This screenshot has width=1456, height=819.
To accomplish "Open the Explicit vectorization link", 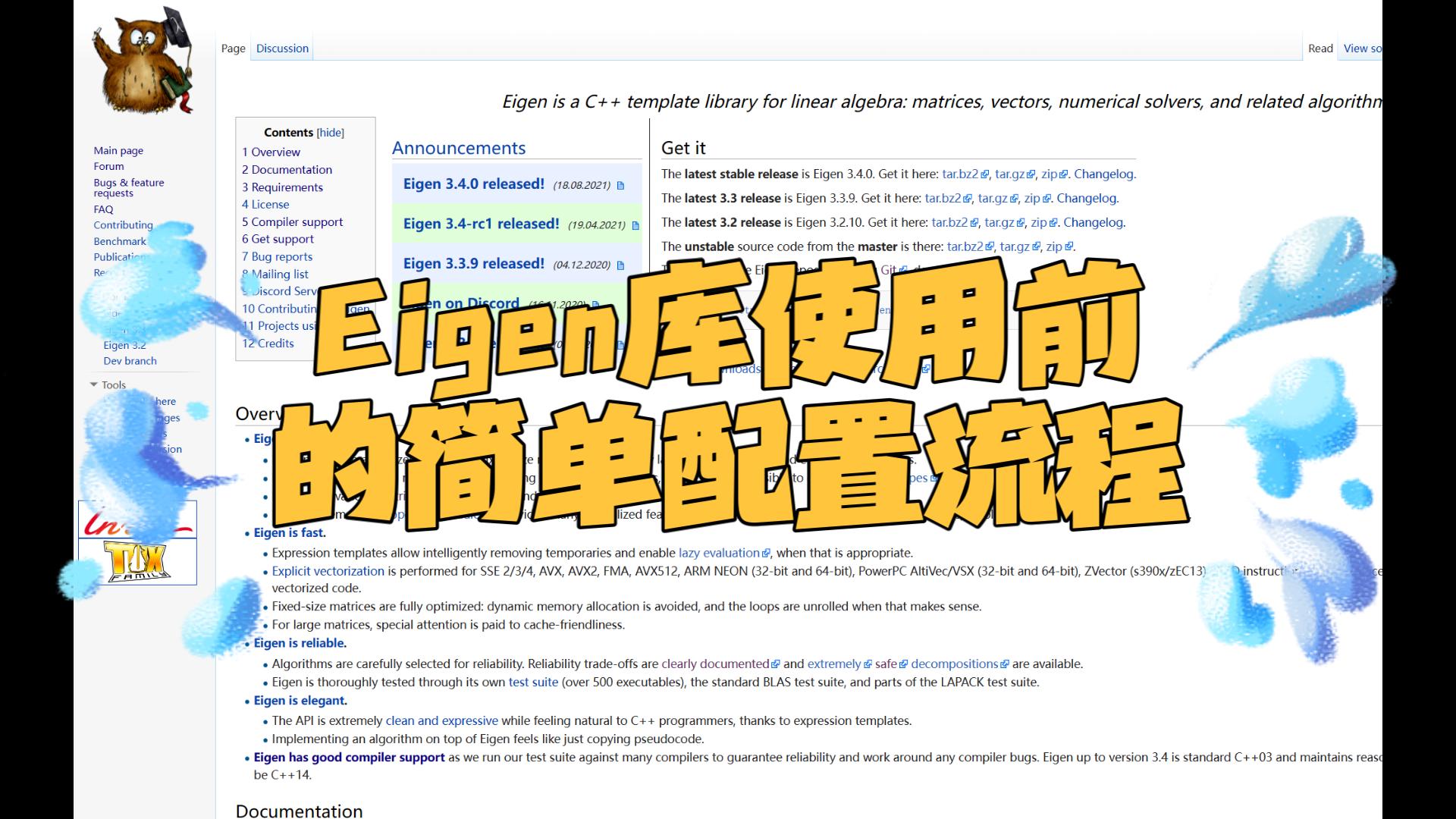I will tap(328, 572).
